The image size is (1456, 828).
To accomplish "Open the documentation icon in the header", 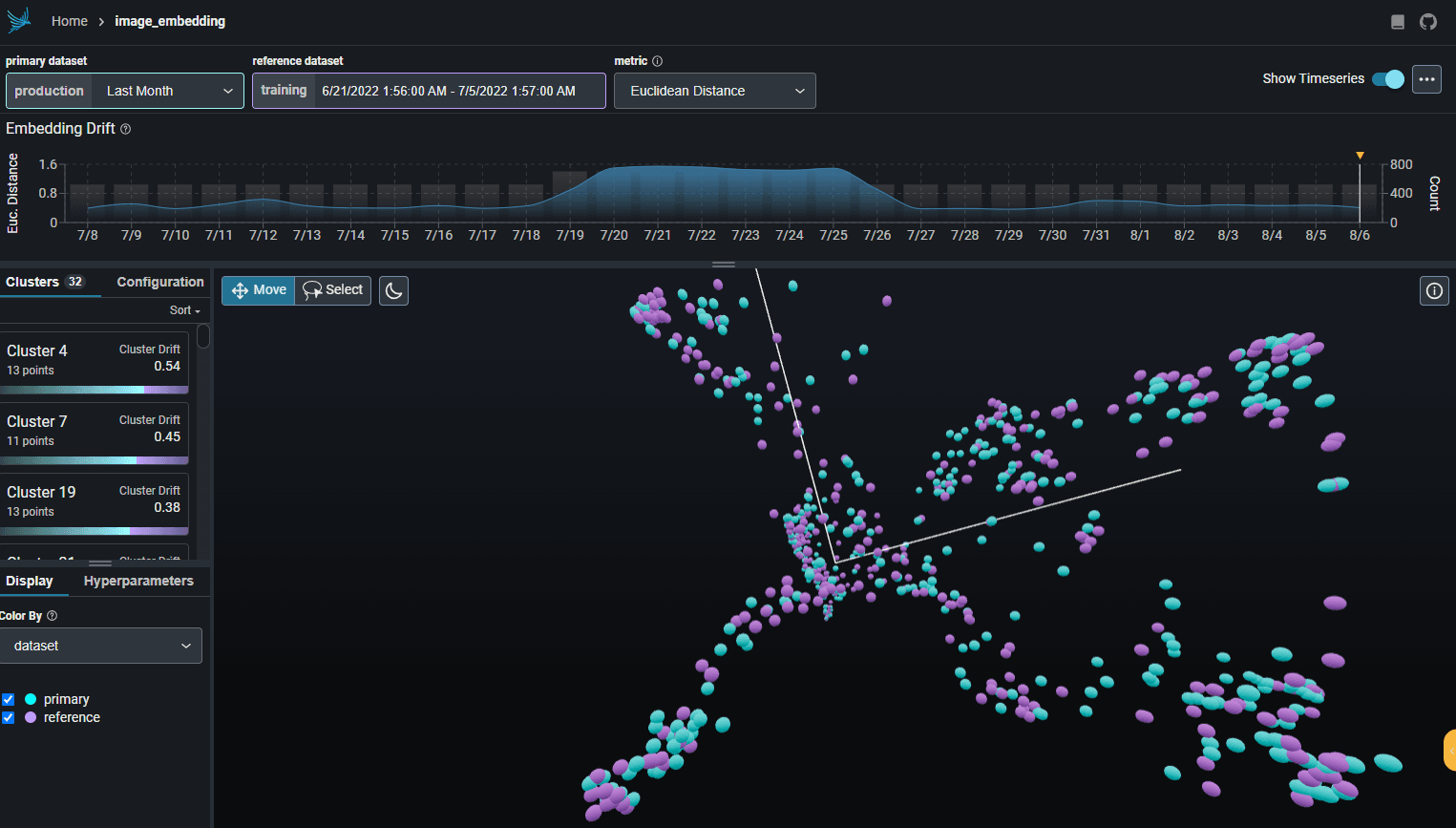I will click(1396, 20).
